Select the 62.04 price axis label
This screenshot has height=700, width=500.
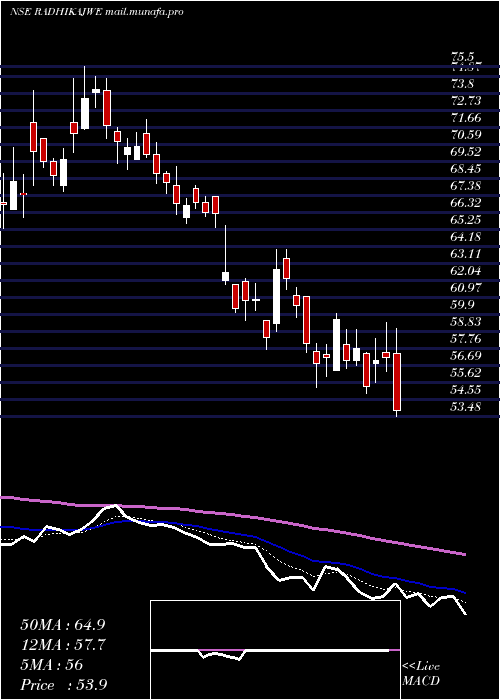pos(466,271)
